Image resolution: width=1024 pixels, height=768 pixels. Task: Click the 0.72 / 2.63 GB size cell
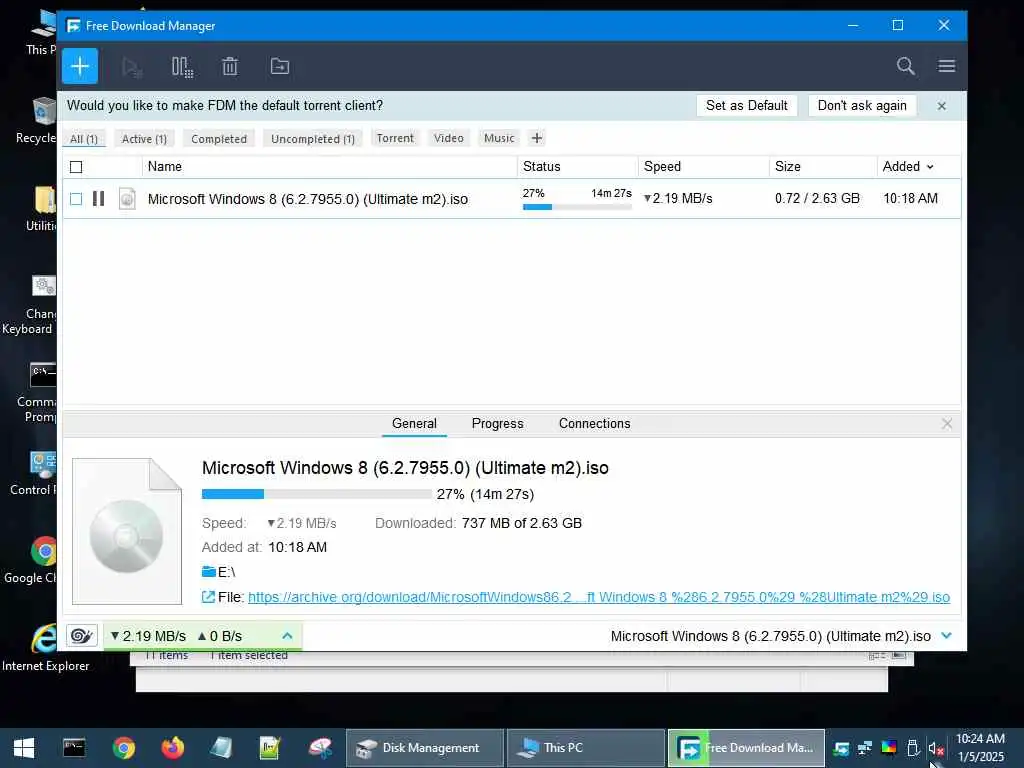point(817,199)
